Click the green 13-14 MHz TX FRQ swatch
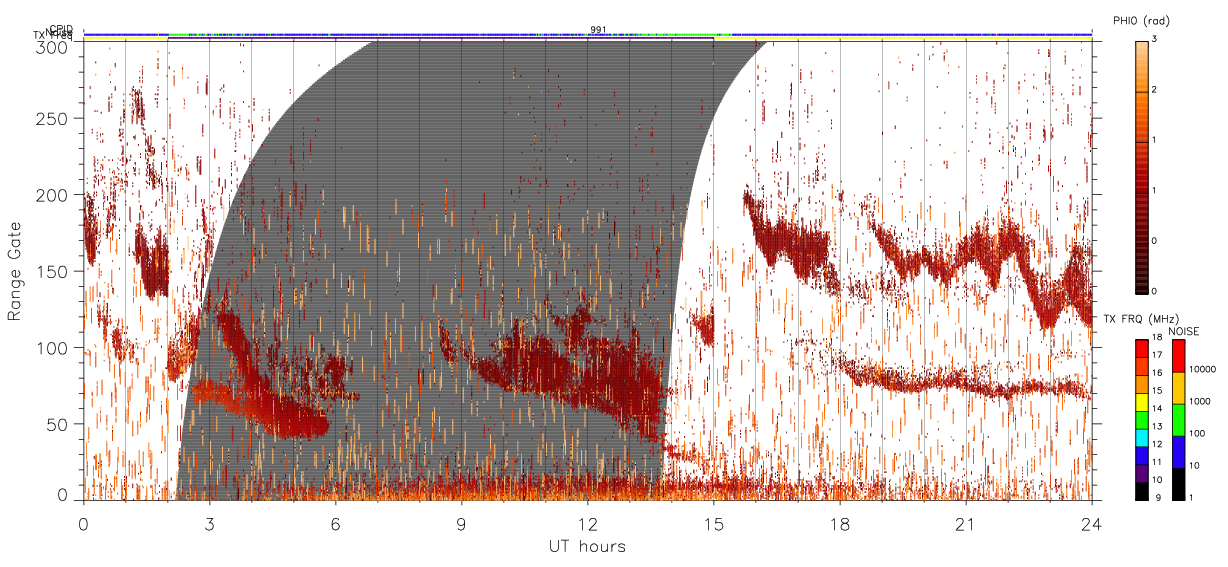Image resolution: width=1228 pixels, height=567 pixels. click(x=1141, y=420)
